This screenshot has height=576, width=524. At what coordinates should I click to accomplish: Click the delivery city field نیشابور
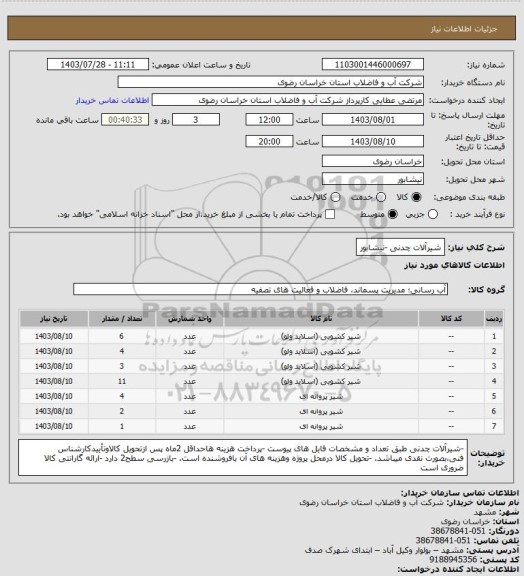373,179
